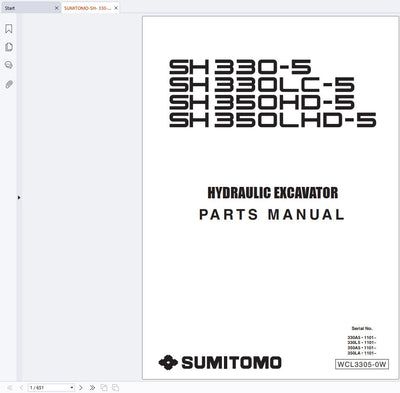Image resolution: width=400 pixels, height=393 pixels.
Task: Close the Start tab
Action: pyautogui.click(x=56, y=8)
